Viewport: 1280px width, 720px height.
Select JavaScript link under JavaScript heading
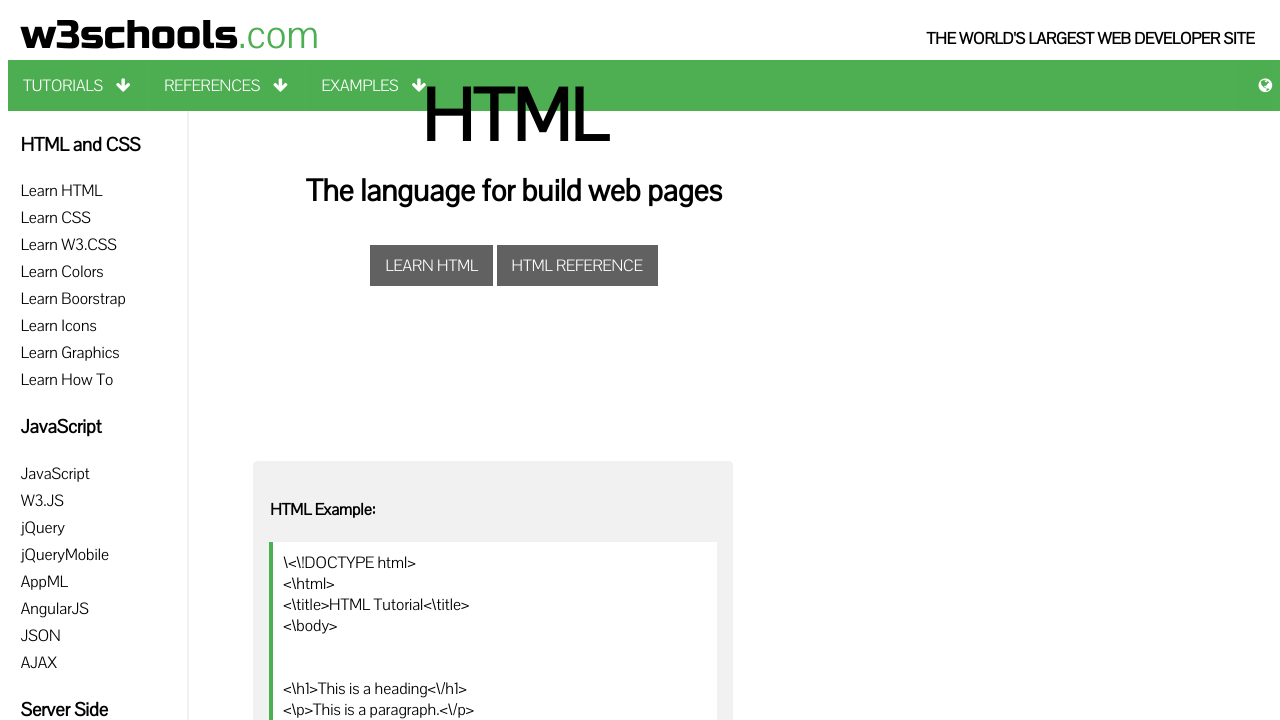55,474
